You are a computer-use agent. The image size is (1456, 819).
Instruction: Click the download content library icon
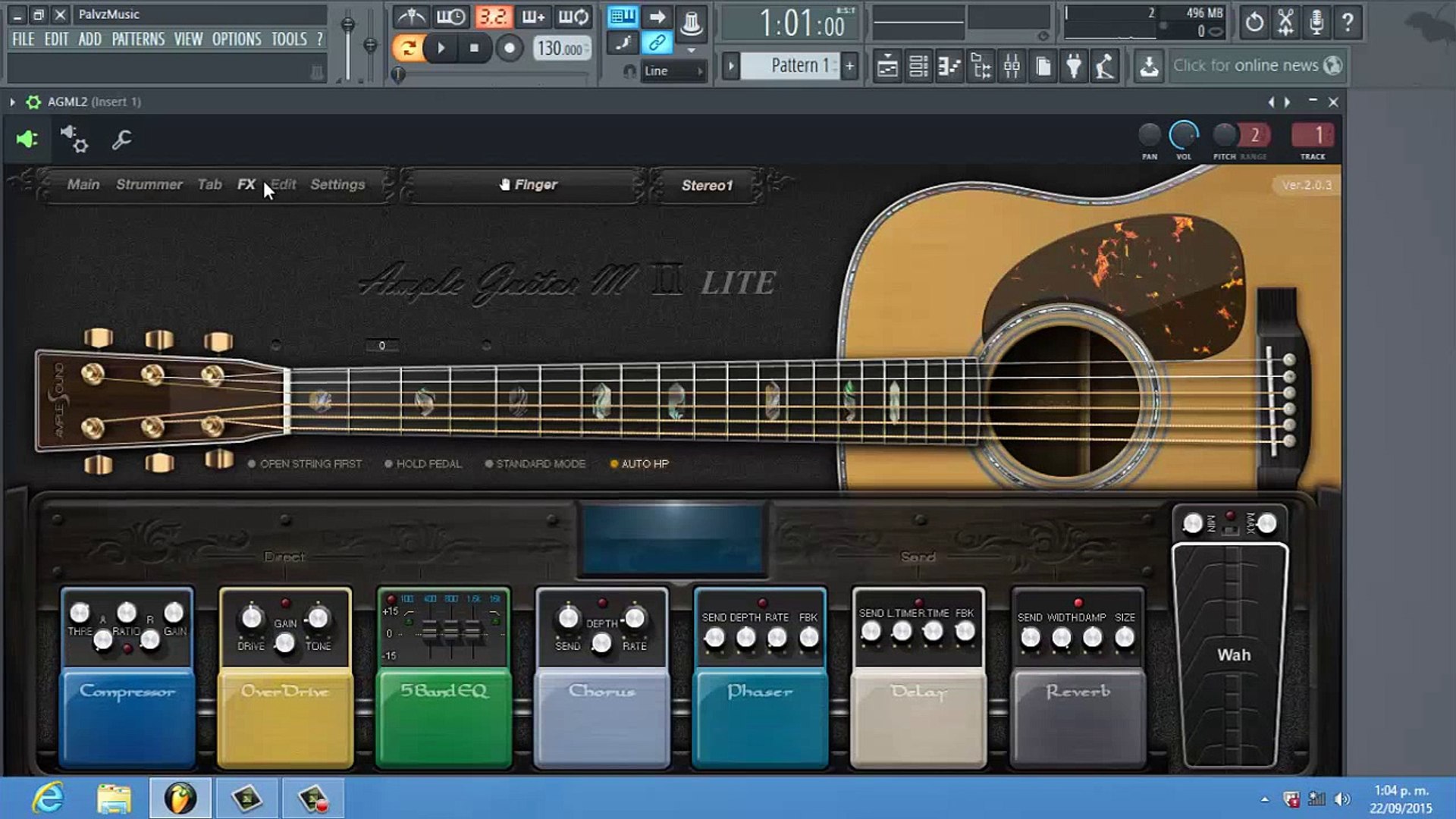tap(1149, 67)
